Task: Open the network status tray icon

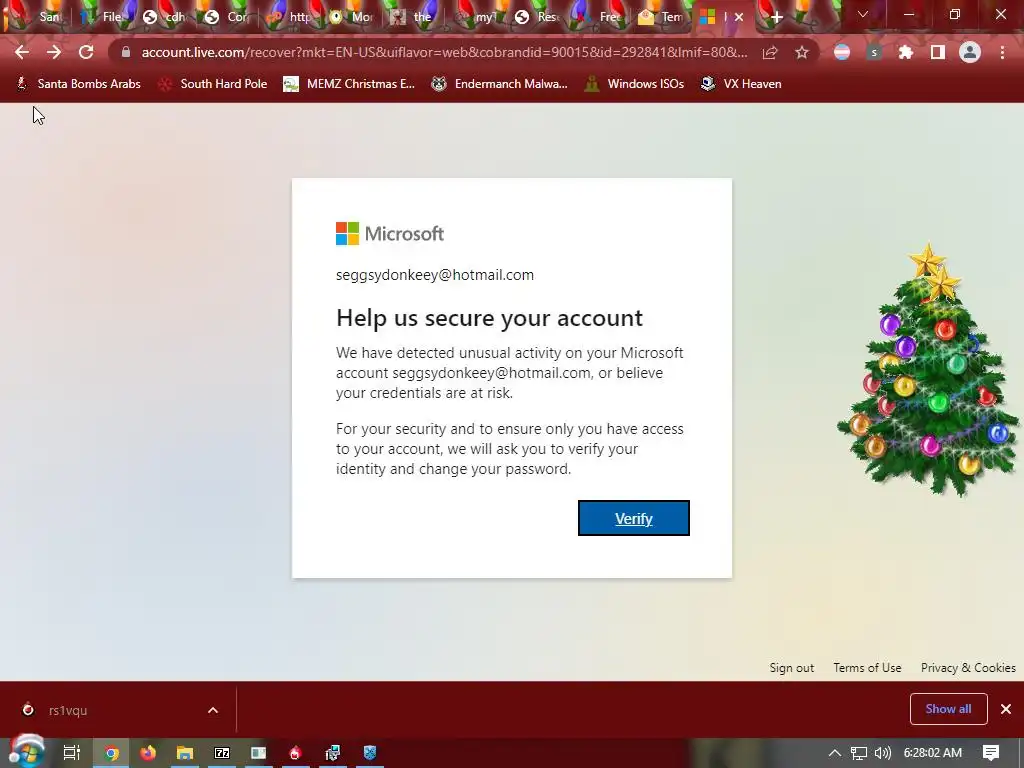Action: pyautogui.click(x=858, y=753)
